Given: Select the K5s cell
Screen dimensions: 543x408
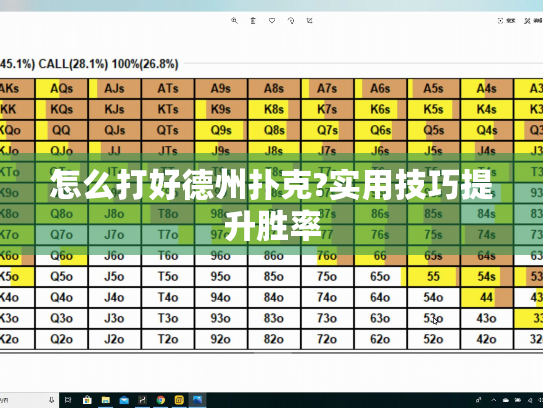Looking at the screenshot, I should pos(434,109).
